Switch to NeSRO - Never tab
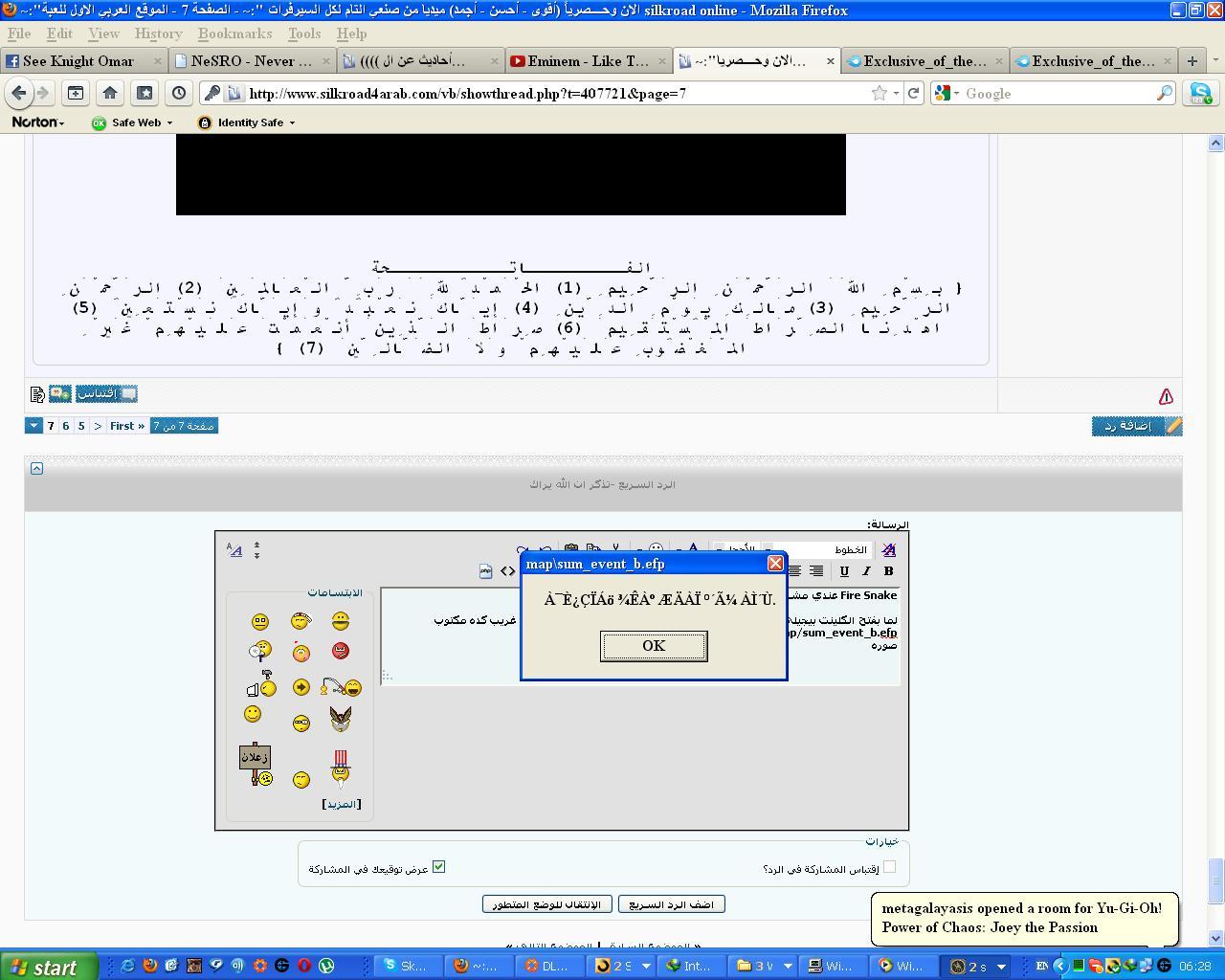1225x980 pixels. [252, 60]
